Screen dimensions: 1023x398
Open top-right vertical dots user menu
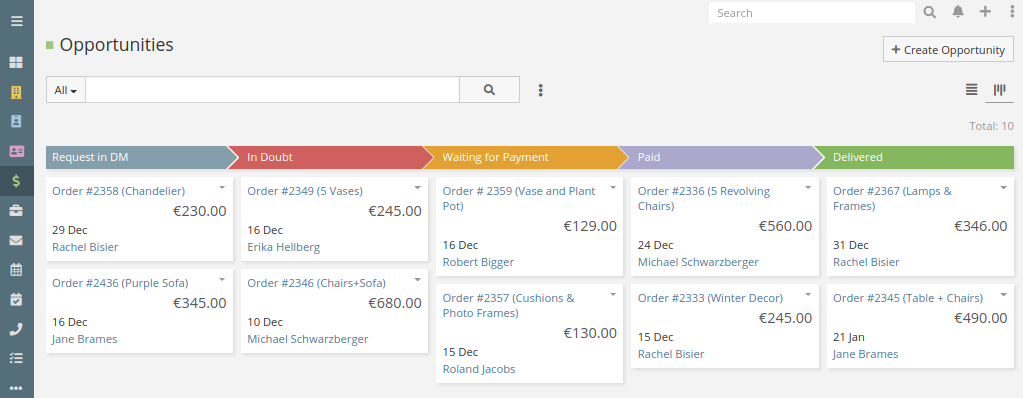click(1011, 12)
